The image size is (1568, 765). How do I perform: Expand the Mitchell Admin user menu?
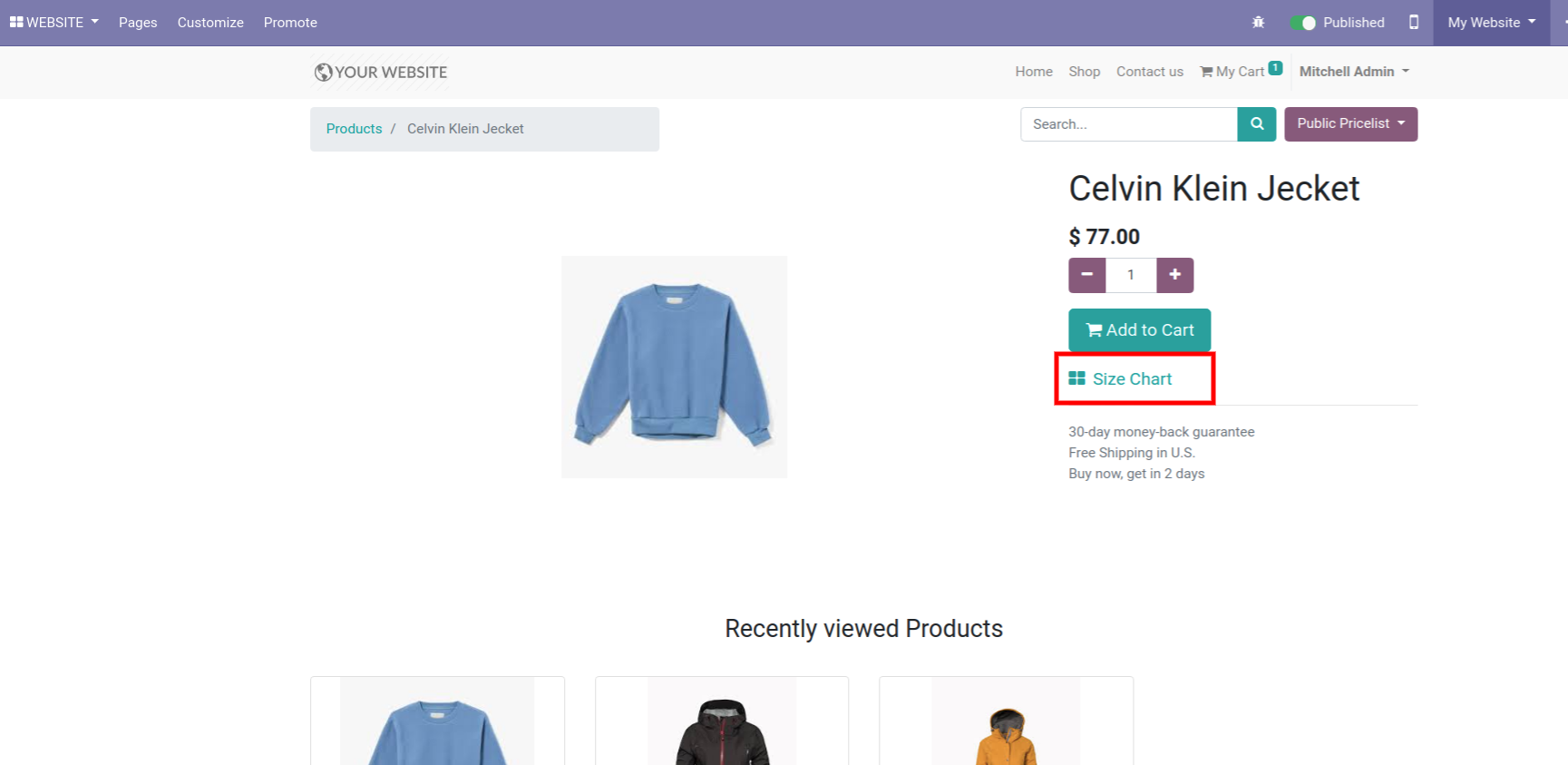point(1354,72)
